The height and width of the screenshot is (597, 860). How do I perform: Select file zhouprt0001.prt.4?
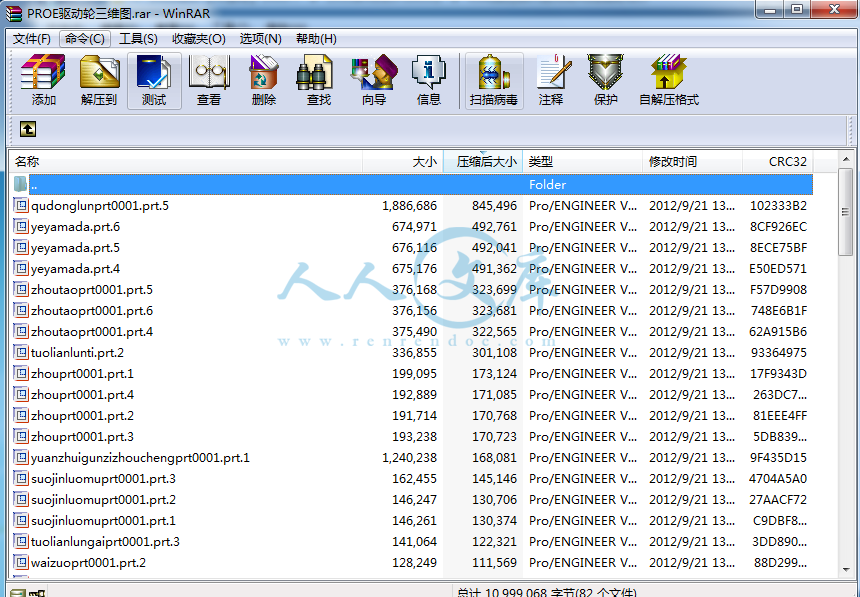pos(82,395)
